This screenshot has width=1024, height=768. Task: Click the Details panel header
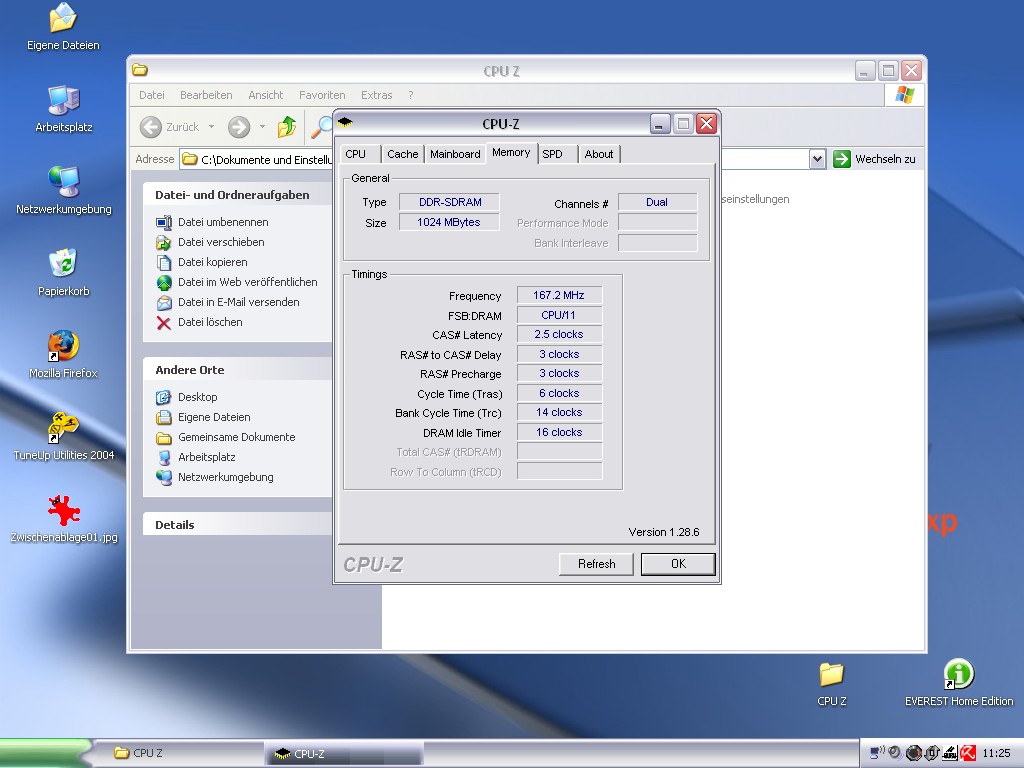(x=238, y=525)
